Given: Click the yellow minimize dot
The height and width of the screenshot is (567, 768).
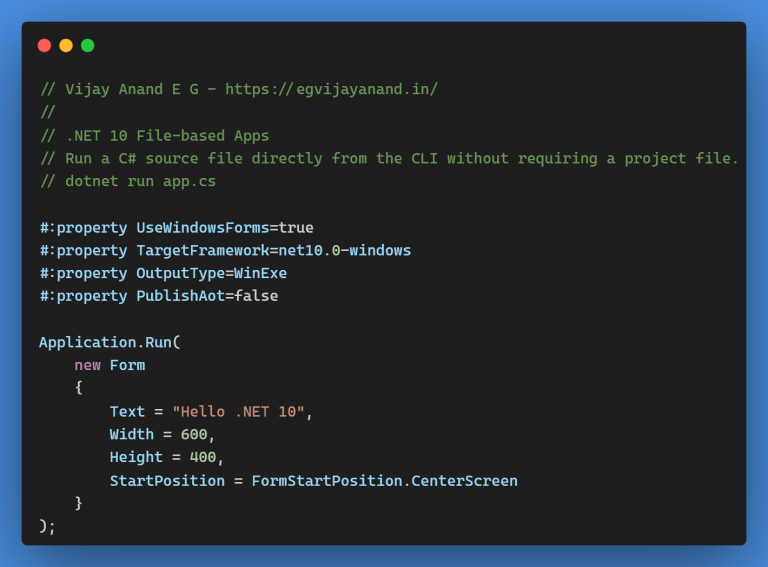Looking at the screenshot, I should (x=66, y=45).
